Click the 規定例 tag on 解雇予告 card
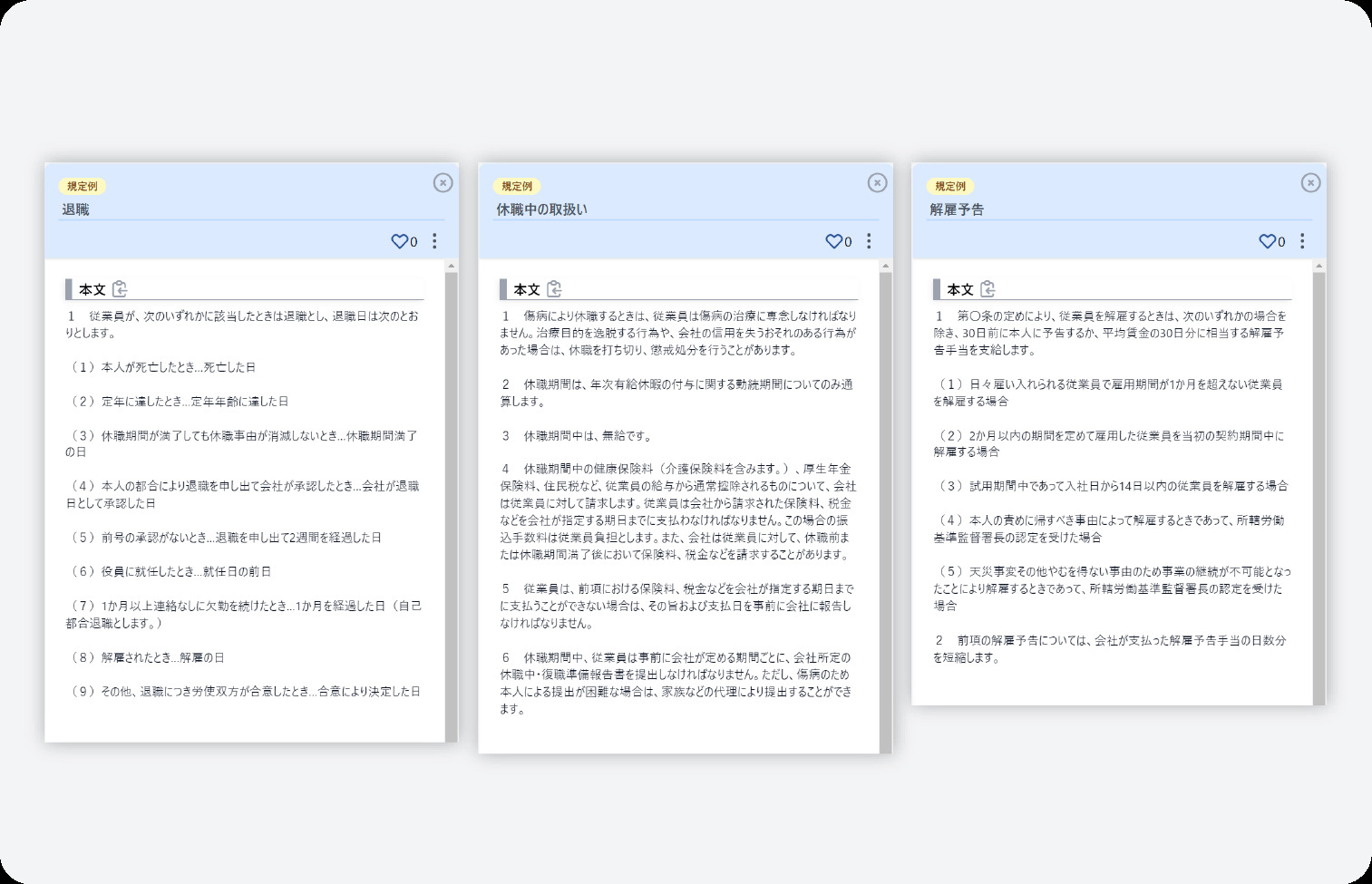Image resolution: width=1372 pixels, height=884 pixels. [x=950, y=186]
